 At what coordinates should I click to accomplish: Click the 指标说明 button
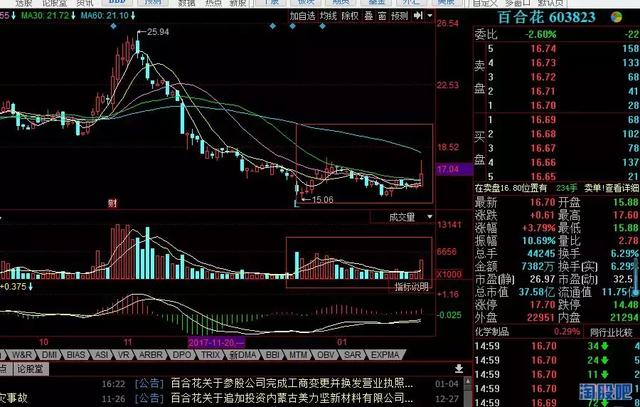click(x=411, y=287)
